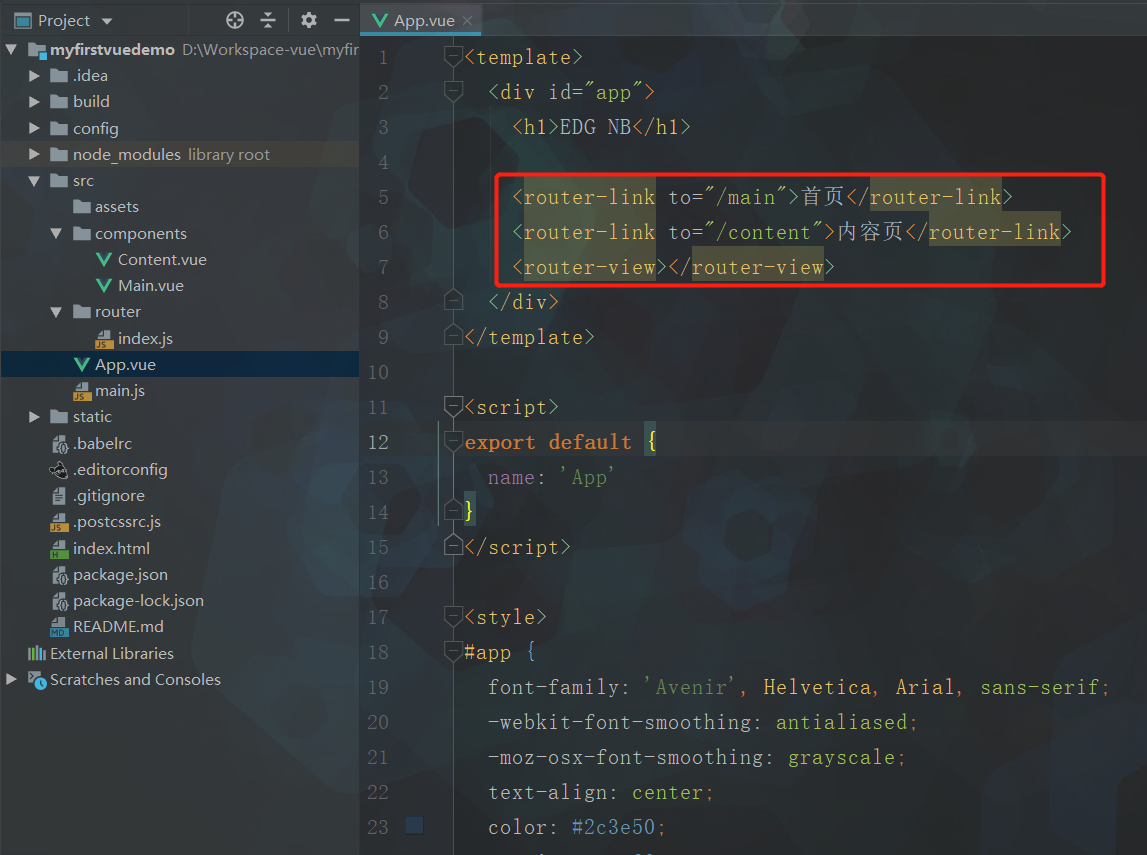Fold the script block on line 11
This screenshot has height=855, width=1147.
454,406
